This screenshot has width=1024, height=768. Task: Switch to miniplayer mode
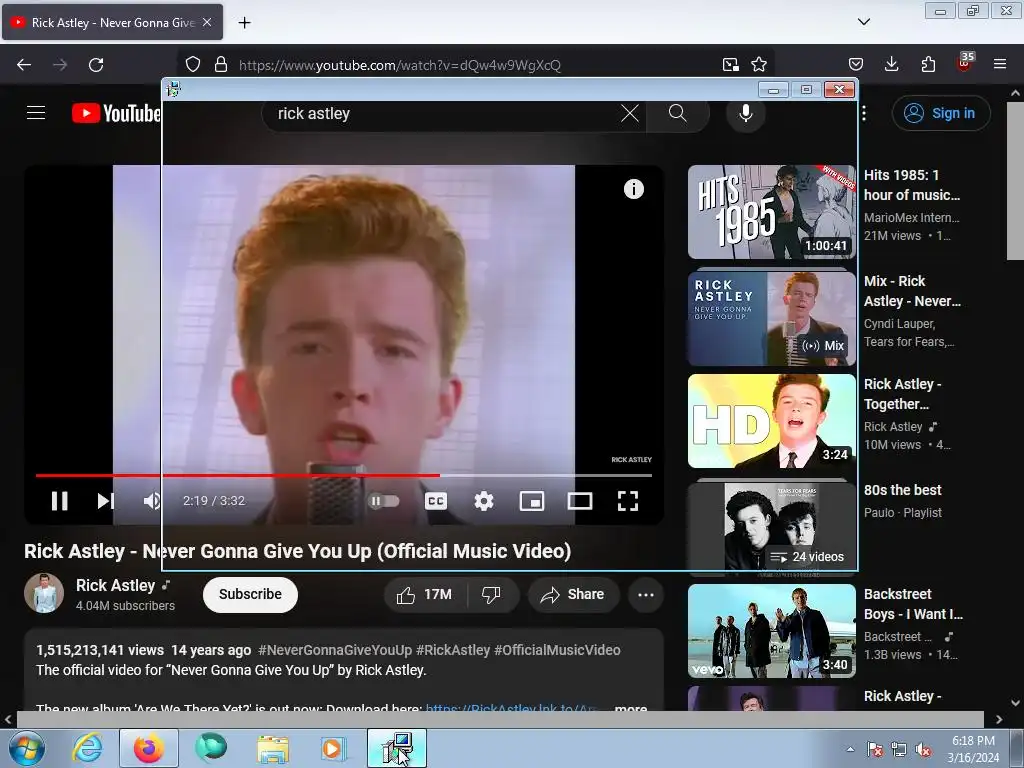point(532,501)
